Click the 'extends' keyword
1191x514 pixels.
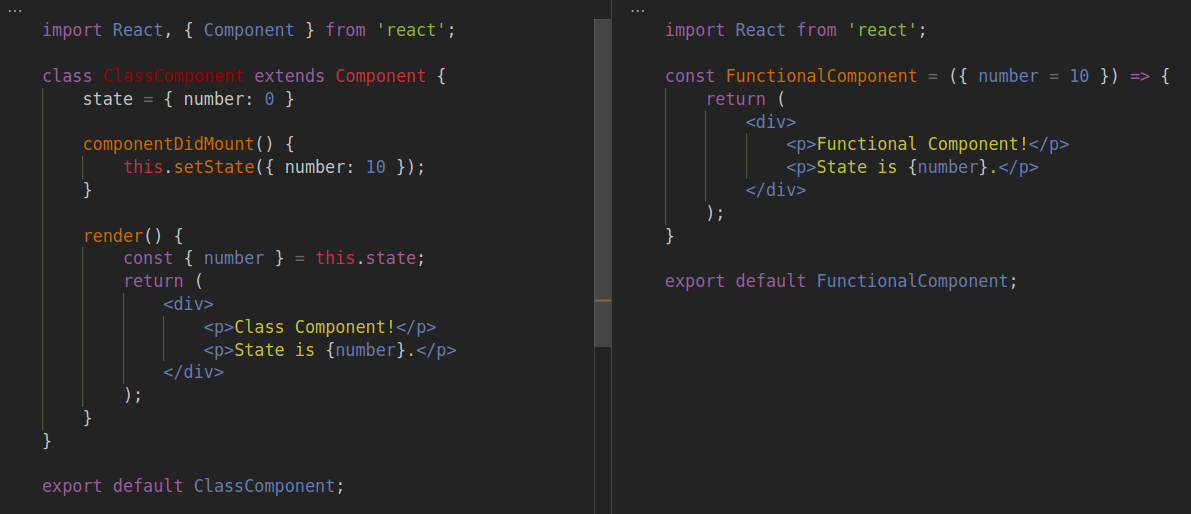click(x=290, y=76)
